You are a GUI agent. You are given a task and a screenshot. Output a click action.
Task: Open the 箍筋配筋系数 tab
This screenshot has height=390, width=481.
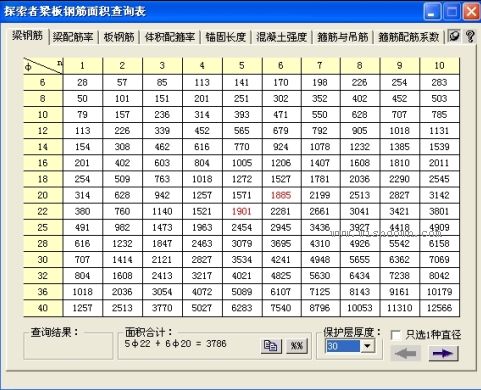tap(409, 37)
